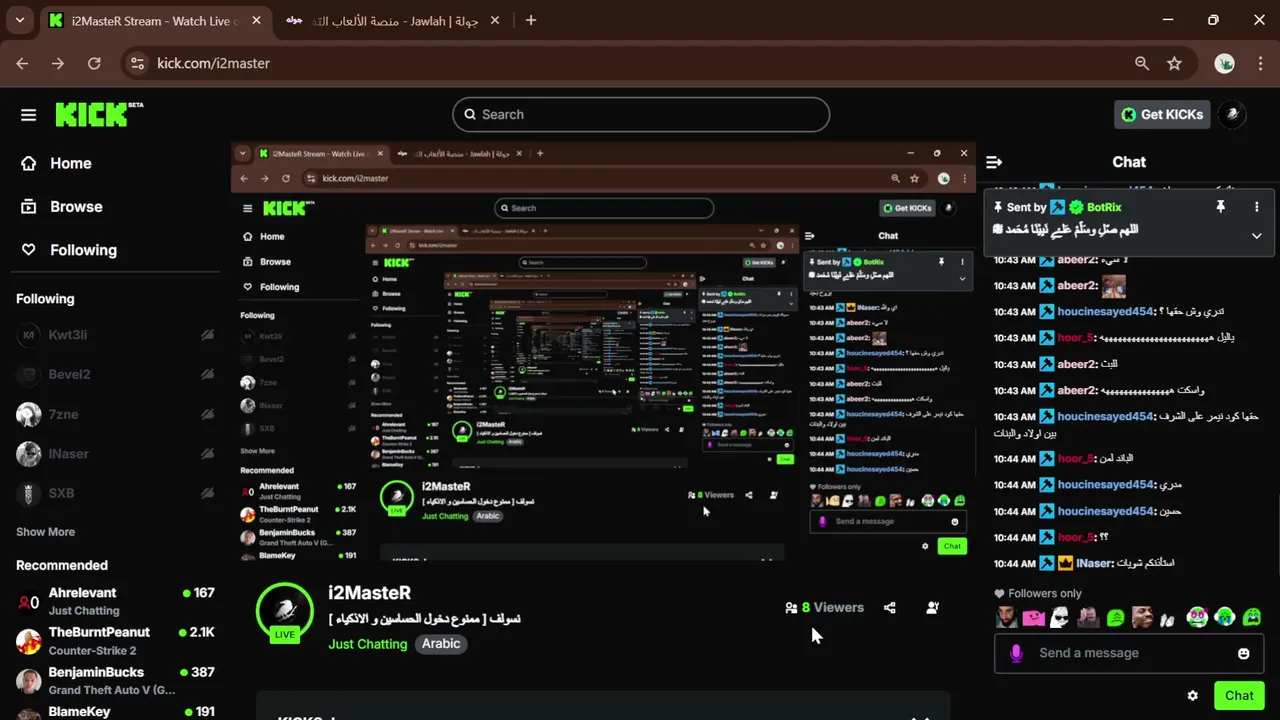This screenshot has width=1280, height=720.
Task: Click the Following heart icon
Action: pyautogui.click(x=29, y=250)
